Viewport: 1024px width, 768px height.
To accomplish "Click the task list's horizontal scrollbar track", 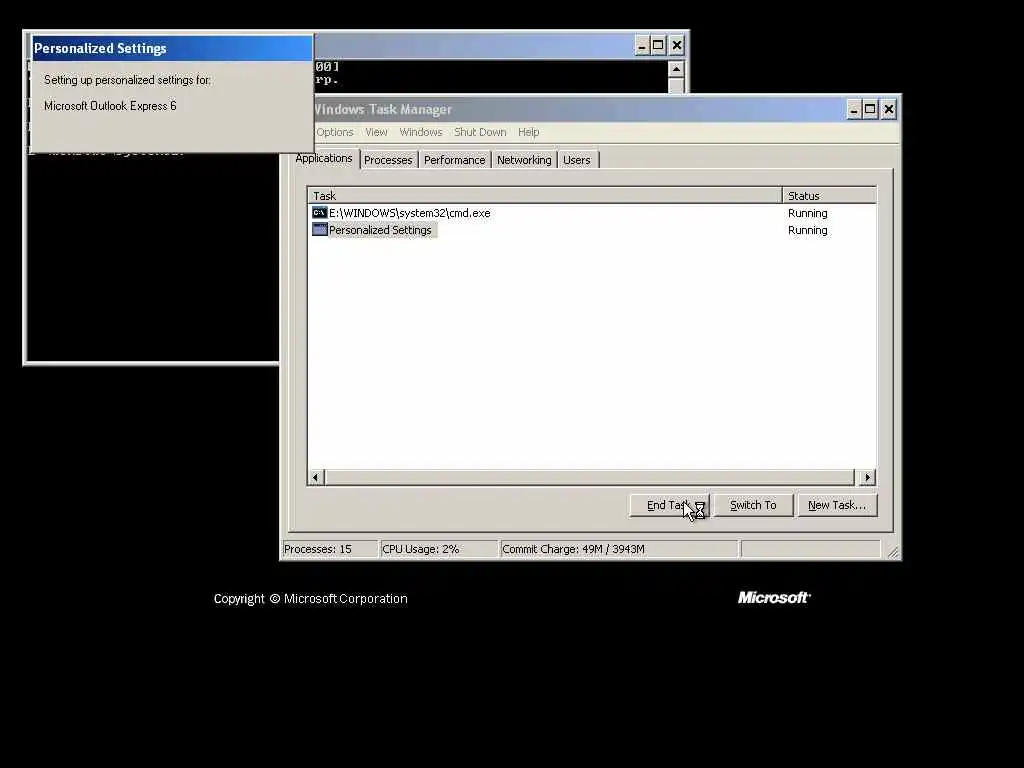I will pos(590,477).
